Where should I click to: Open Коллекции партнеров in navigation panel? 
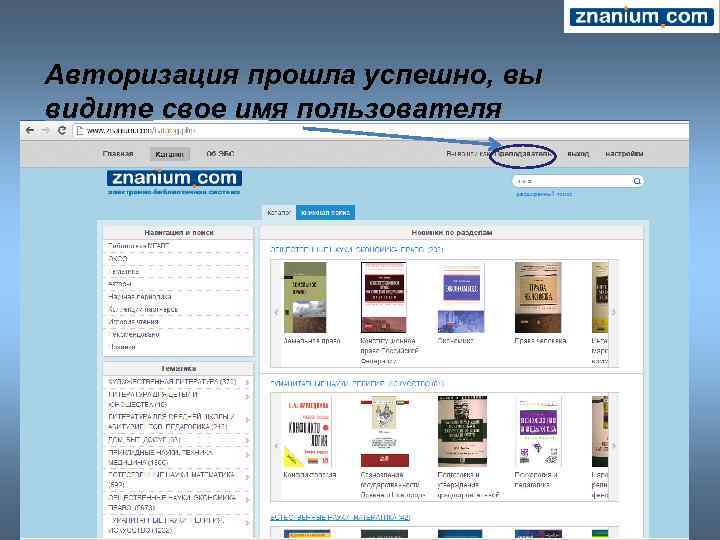(x=143, y=309)
